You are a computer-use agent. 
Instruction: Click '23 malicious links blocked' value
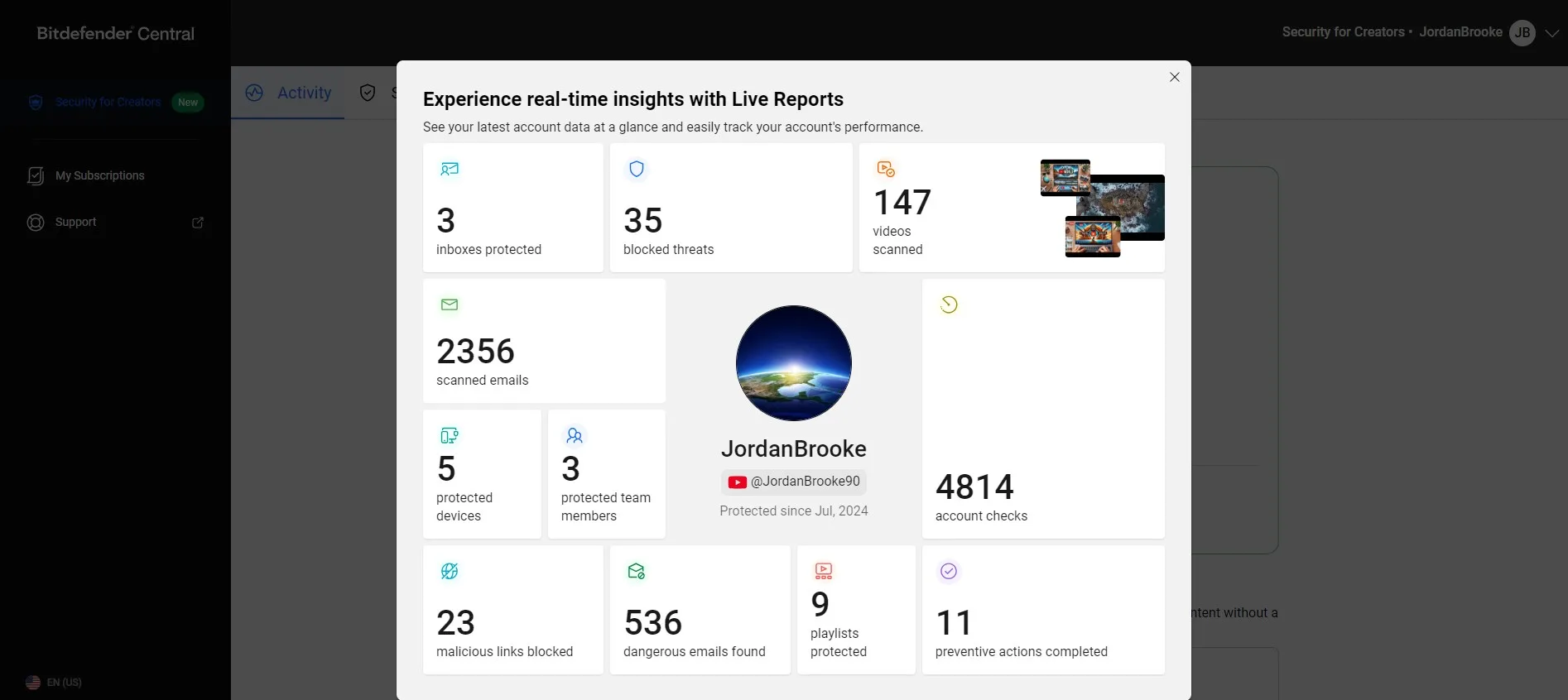(455, 623)
